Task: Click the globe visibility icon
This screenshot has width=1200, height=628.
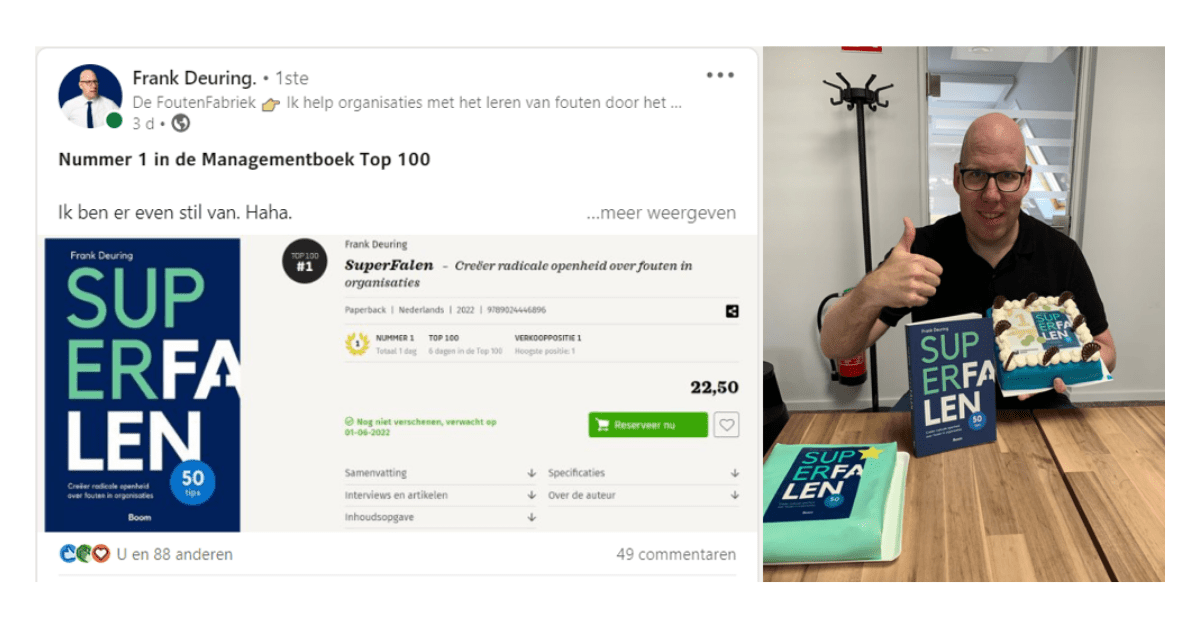Action: [181, 124]
